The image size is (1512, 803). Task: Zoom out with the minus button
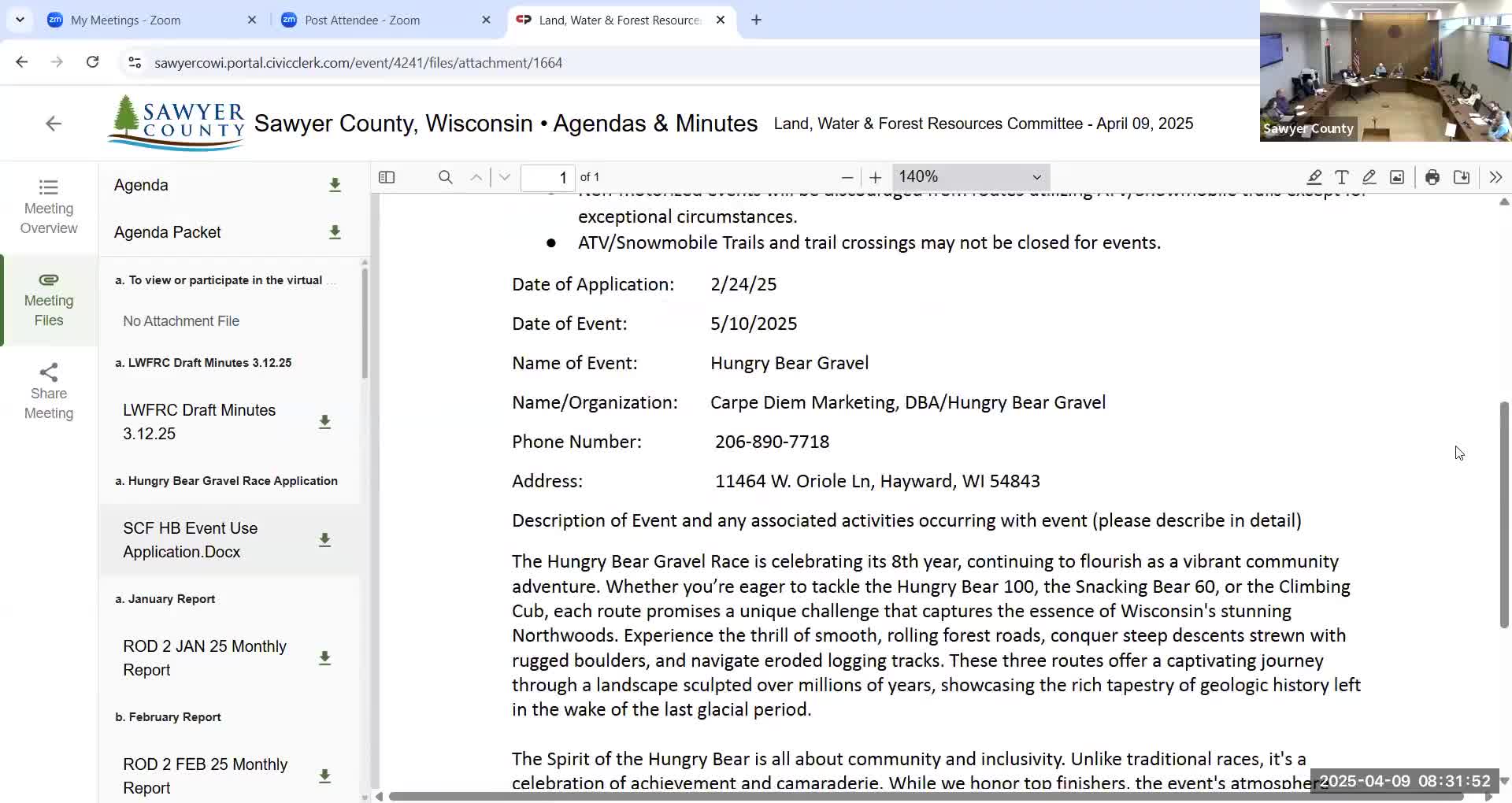pos(847,177)
